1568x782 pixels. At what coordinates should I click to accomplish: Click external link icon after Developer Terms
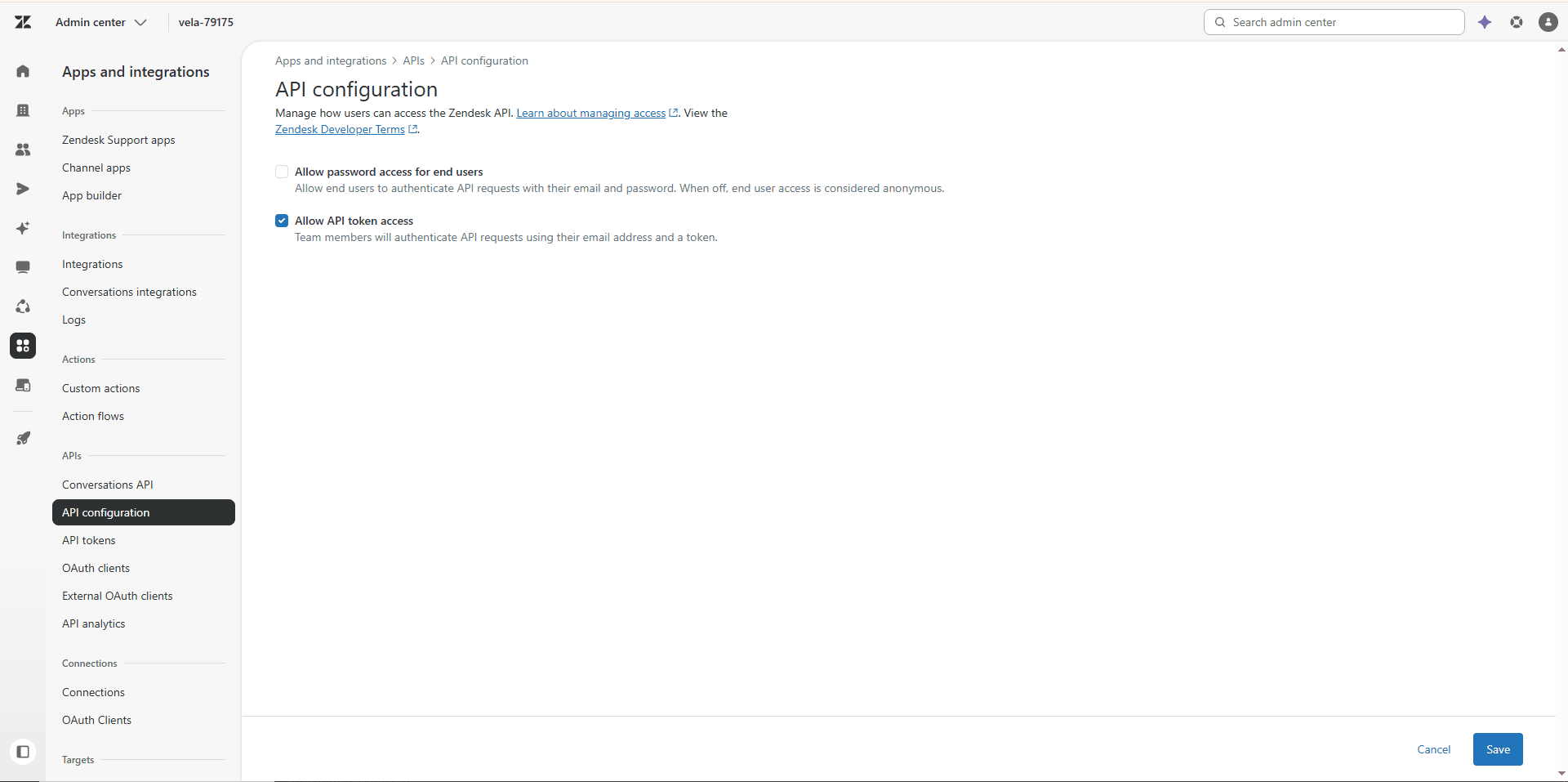(412, 129)
